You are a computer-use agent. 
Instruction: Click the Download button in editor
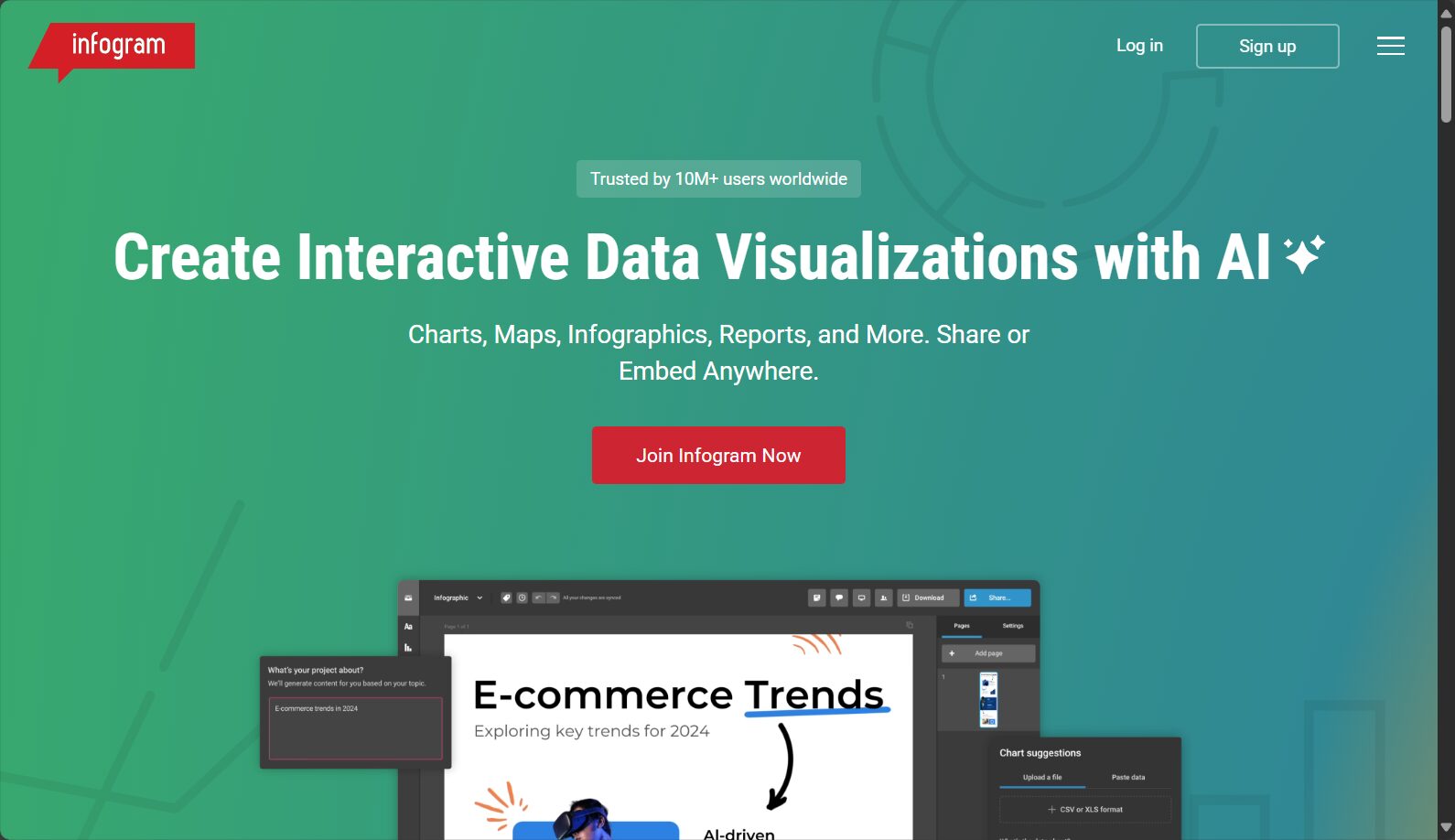[929, 598]
